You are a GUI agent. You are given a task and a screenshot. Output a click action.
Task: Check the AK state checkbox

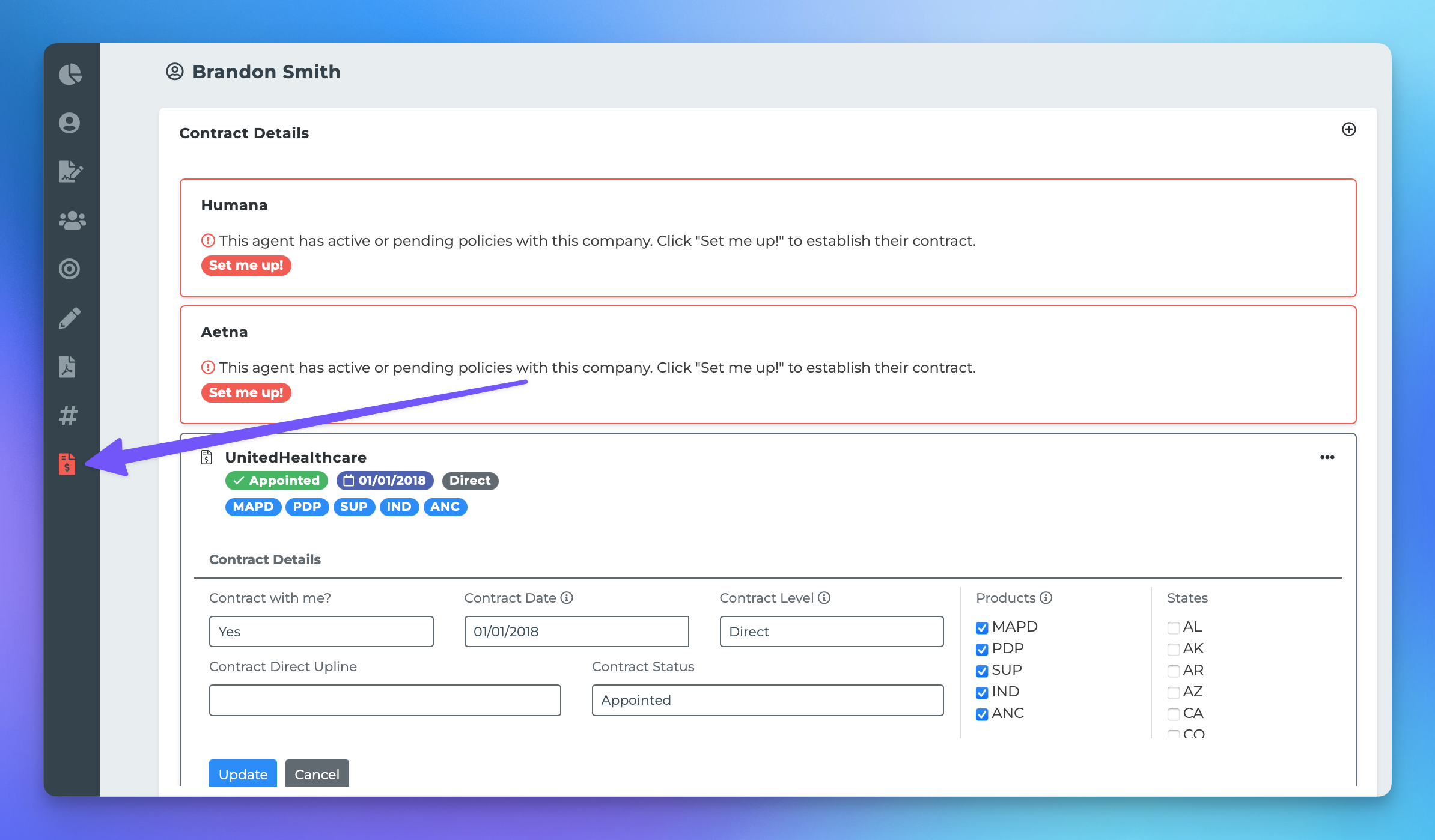[1174, 649]
